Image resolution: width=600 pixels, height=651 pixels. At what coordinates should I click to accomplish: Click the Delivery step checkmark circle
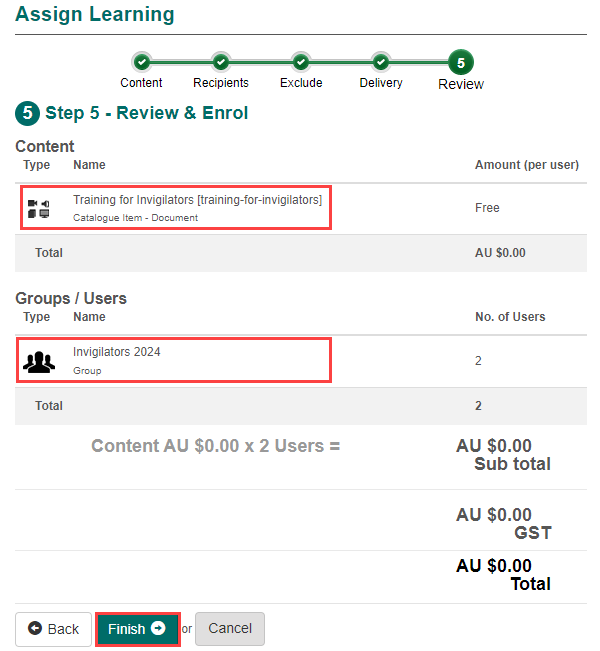pyautogui.click(x=381, y=62)
